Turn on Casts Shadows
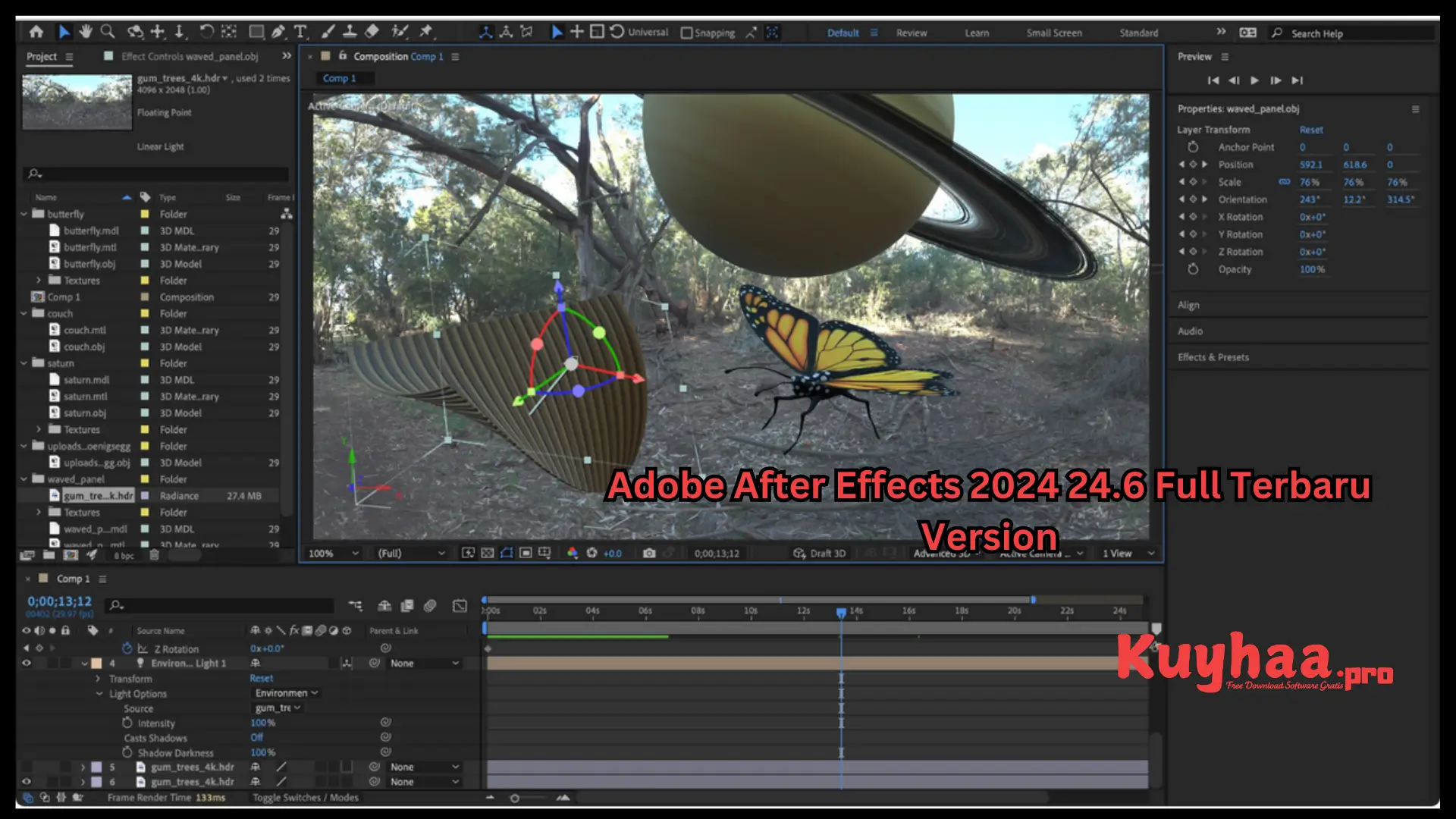The height and width of the screenshot is (819, 1456). point(256,737)
